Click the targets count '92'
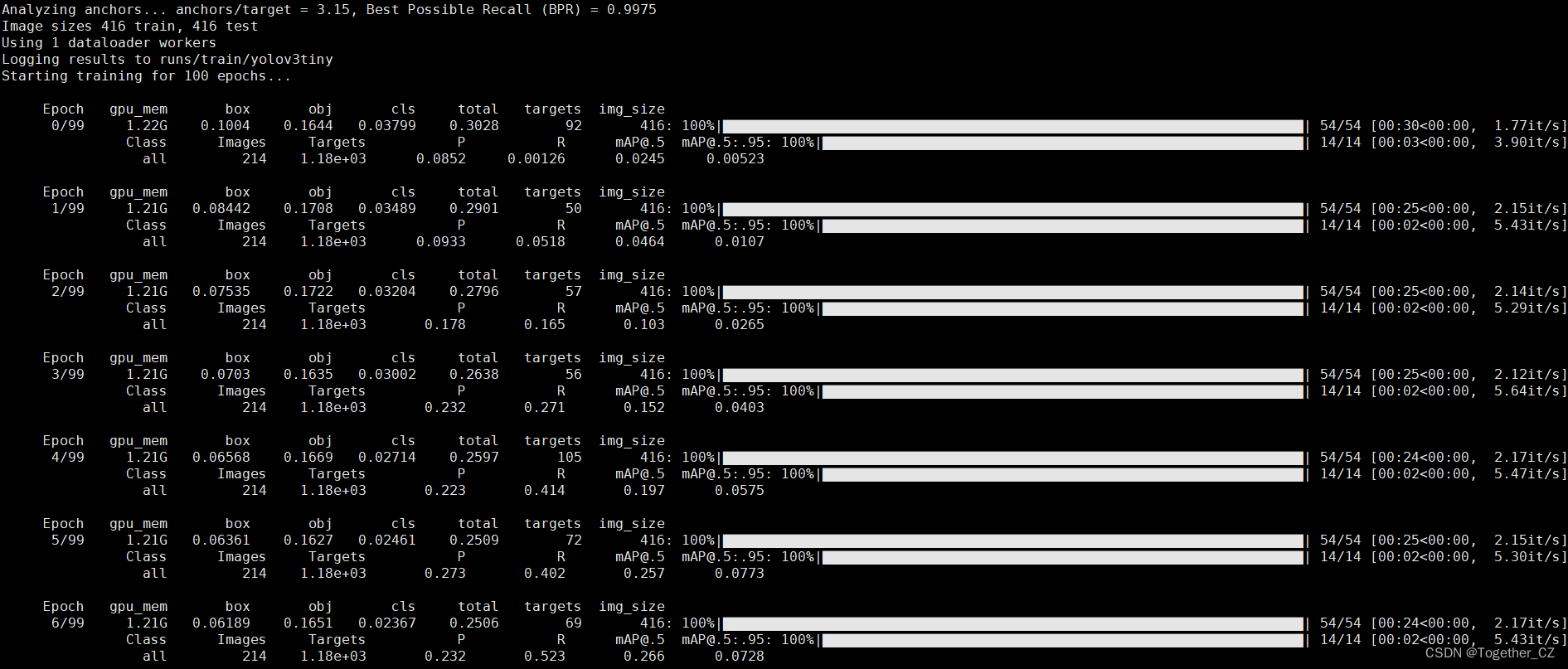 (x=574, y=126)
